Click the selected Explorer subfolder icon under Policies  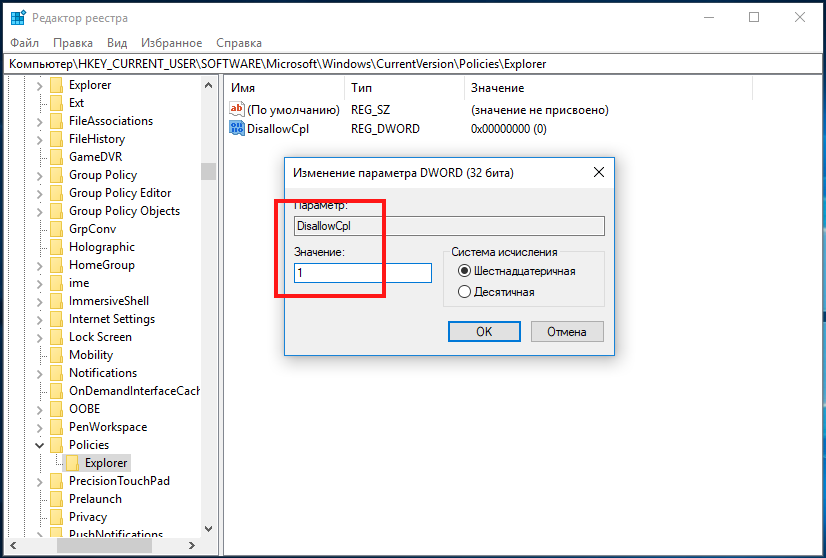click(x=73, y=463)
